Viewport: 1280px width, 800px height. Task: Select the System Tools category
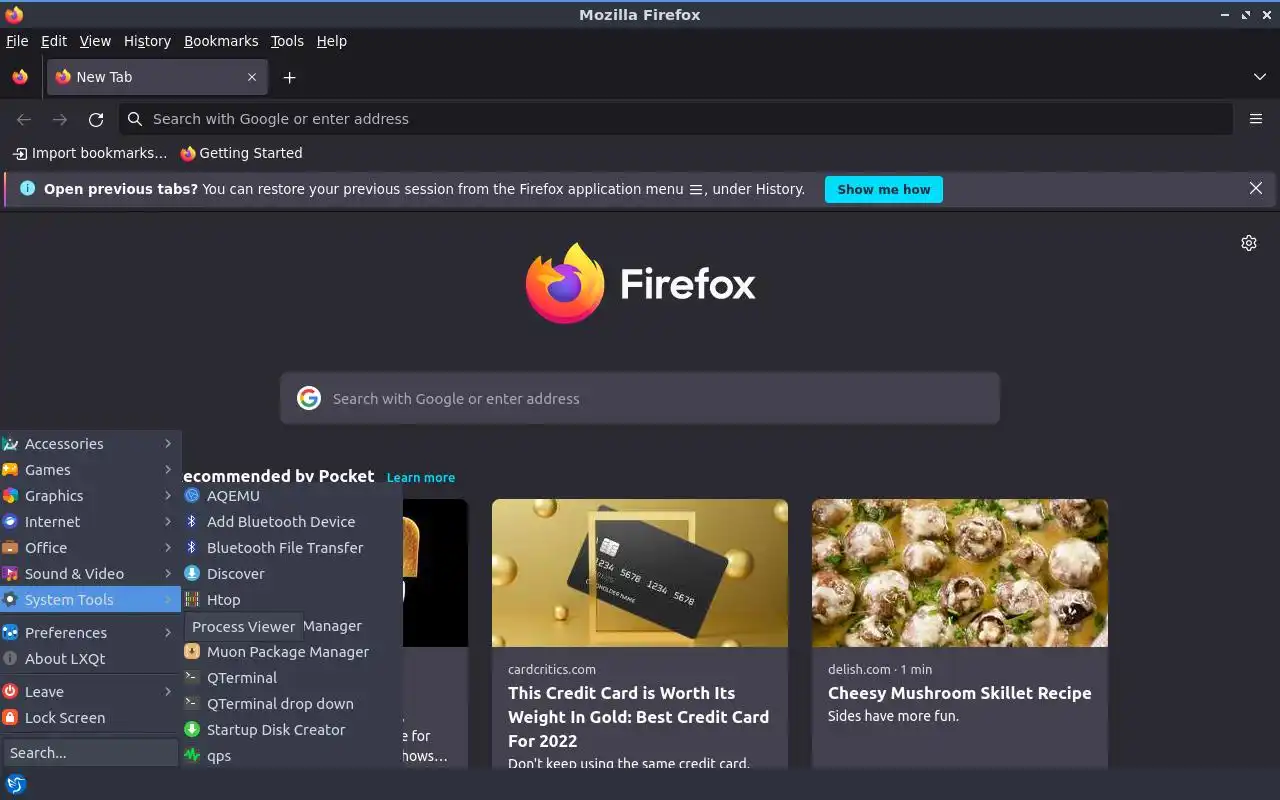point(90,600)
